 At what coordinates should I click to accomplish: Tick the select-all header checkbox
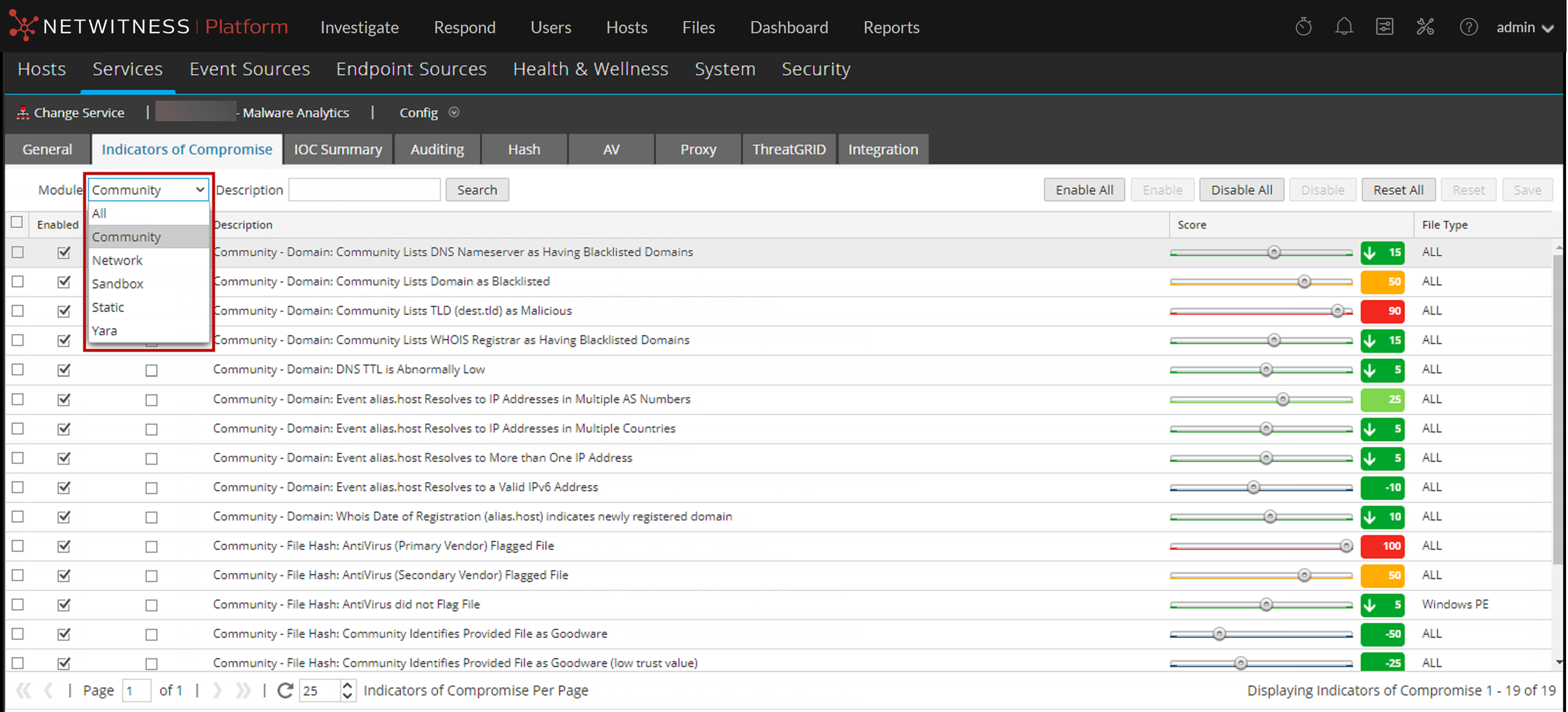(x=17, y=222)
